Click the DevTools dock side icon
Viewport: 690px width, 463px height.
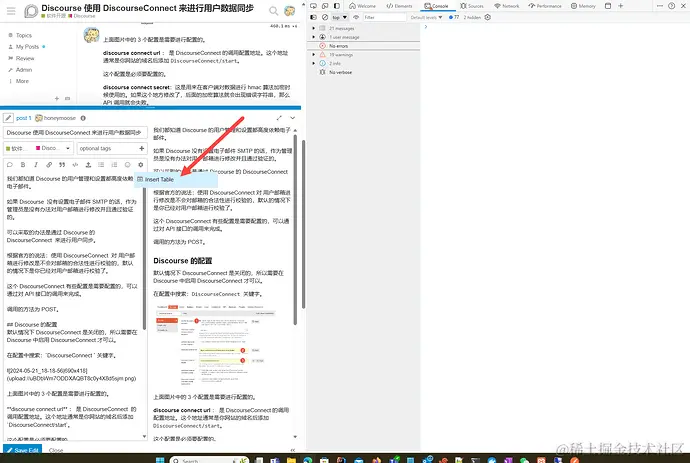click(x=337, y=6)
